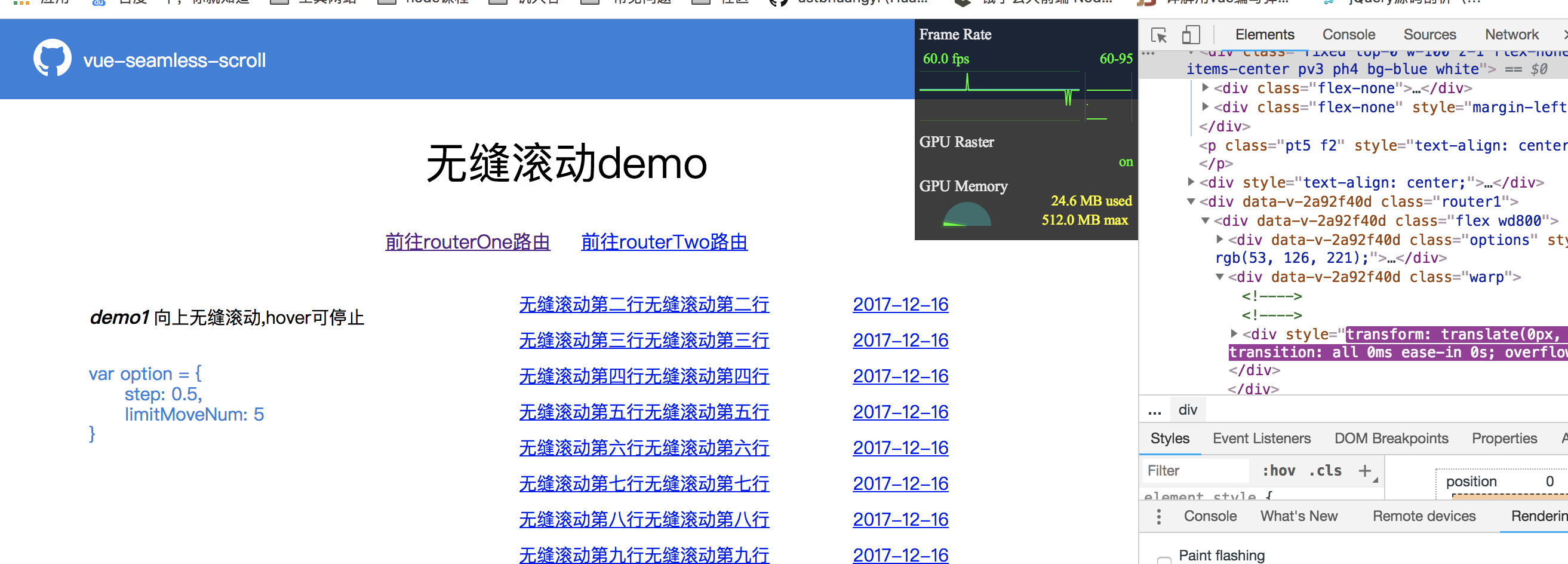This screenshot has width=1568, height=564.
Task: Toggle the .cls class editor
Action: click(1324, 470)
